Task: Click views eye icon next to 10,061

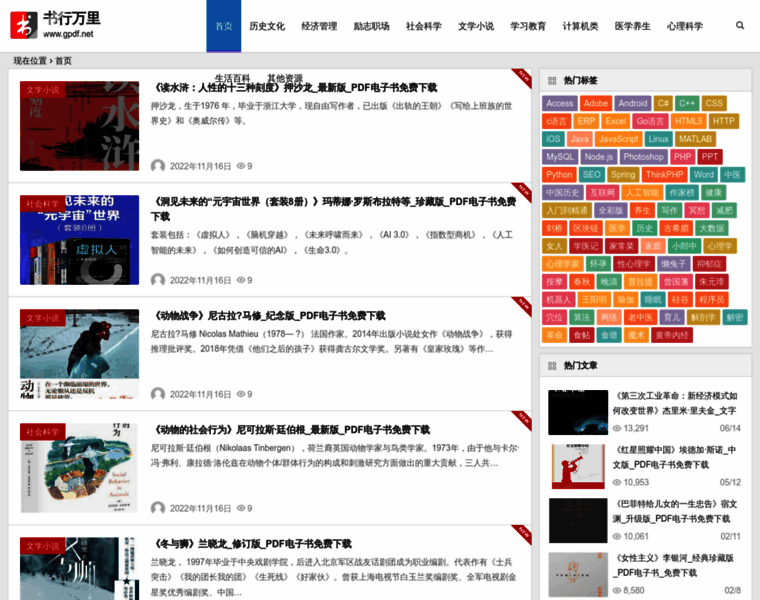Action: pyautogui.click(x=617, y=536)
